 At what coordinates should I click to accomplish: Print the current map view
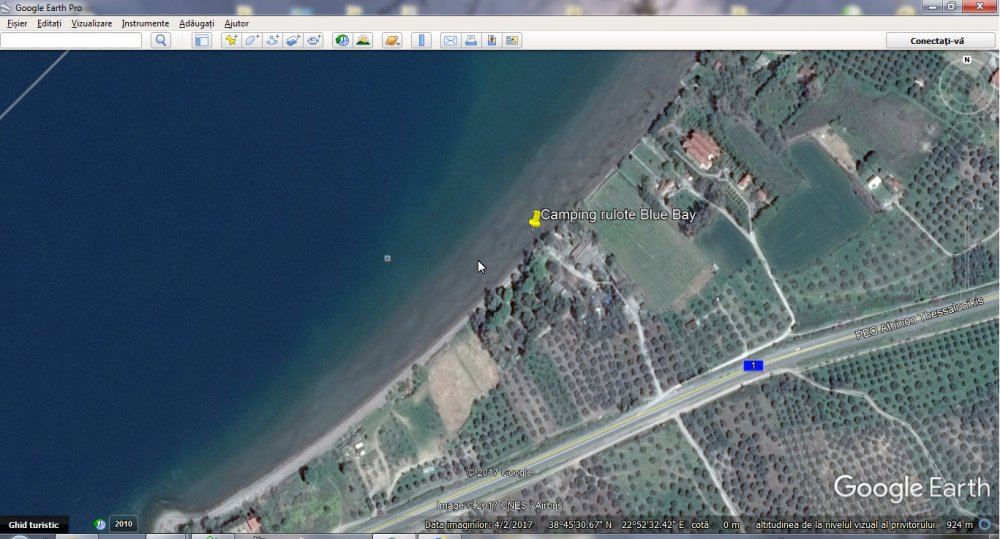point(471,41)
